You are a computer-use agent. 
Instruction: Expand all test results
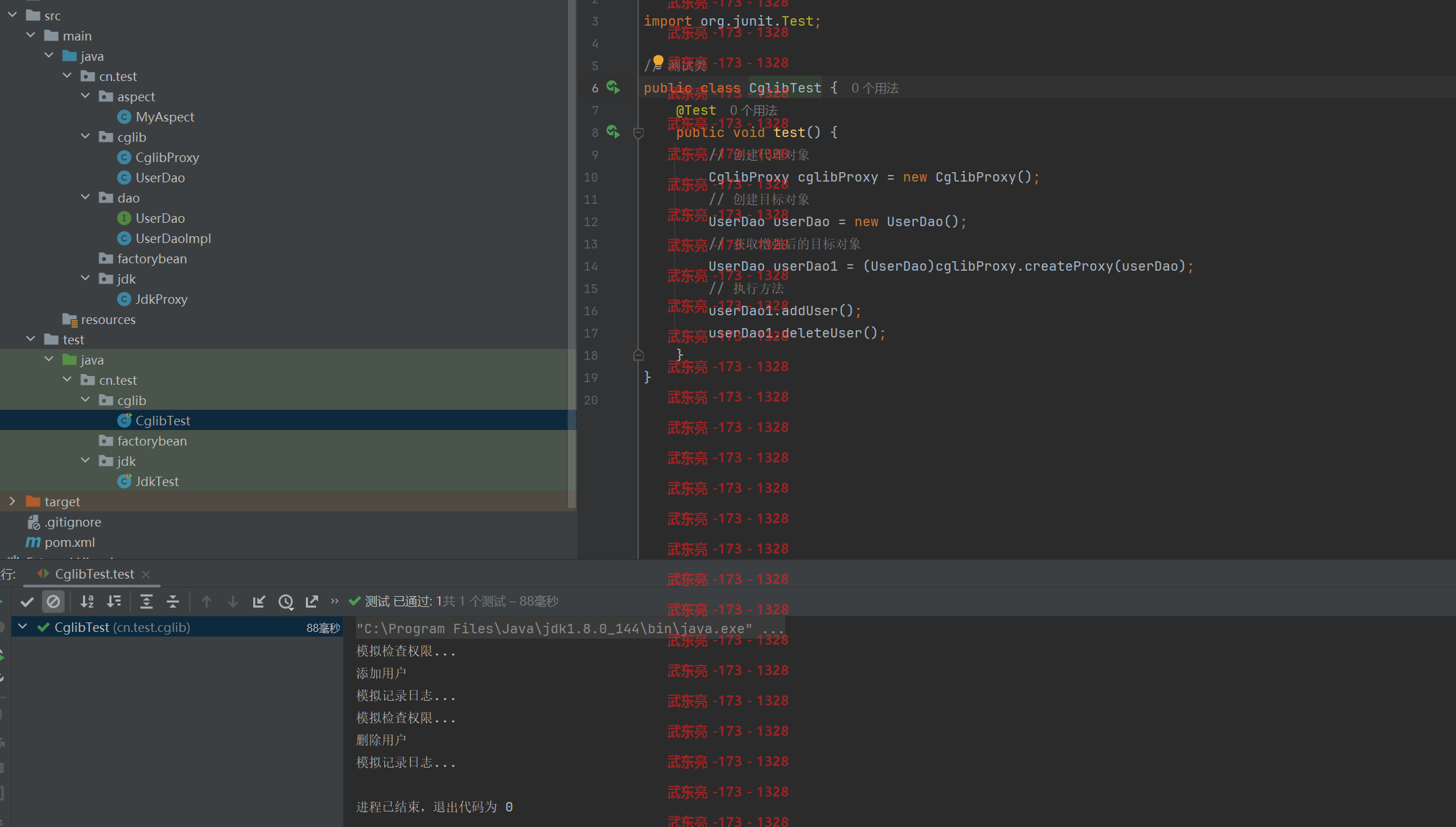pos(146,601)
